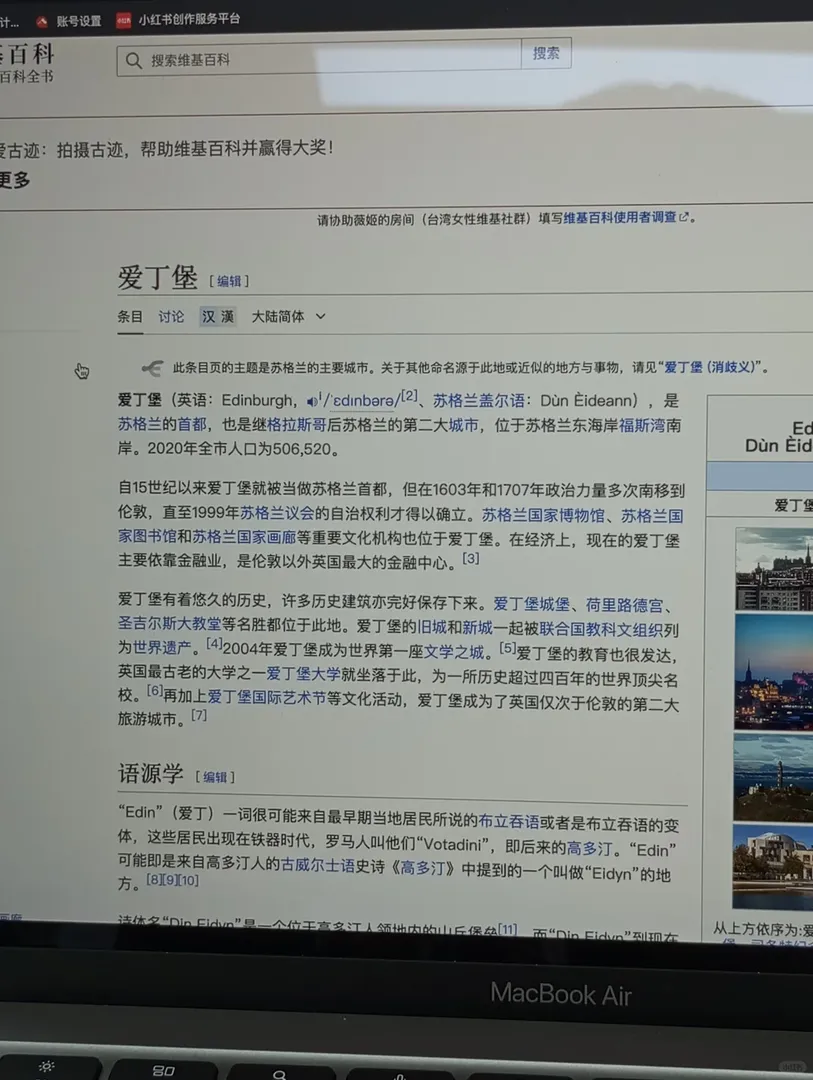The width and height of the screenshot is (813, 1080).
Task: Click the 搜索维基百科 search input field
Action: tap(319, 59)
